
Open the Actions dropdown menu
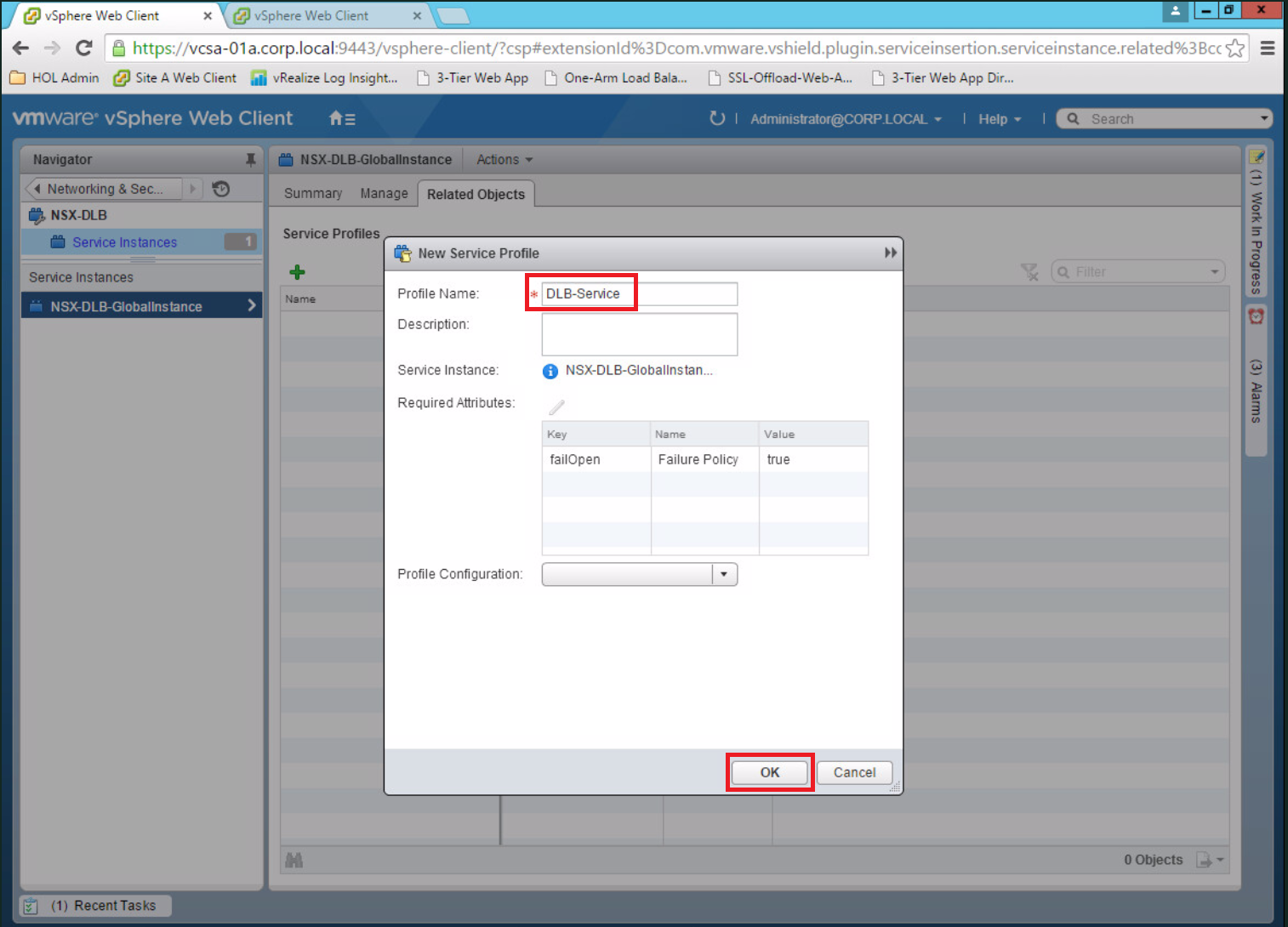[504, 160]
